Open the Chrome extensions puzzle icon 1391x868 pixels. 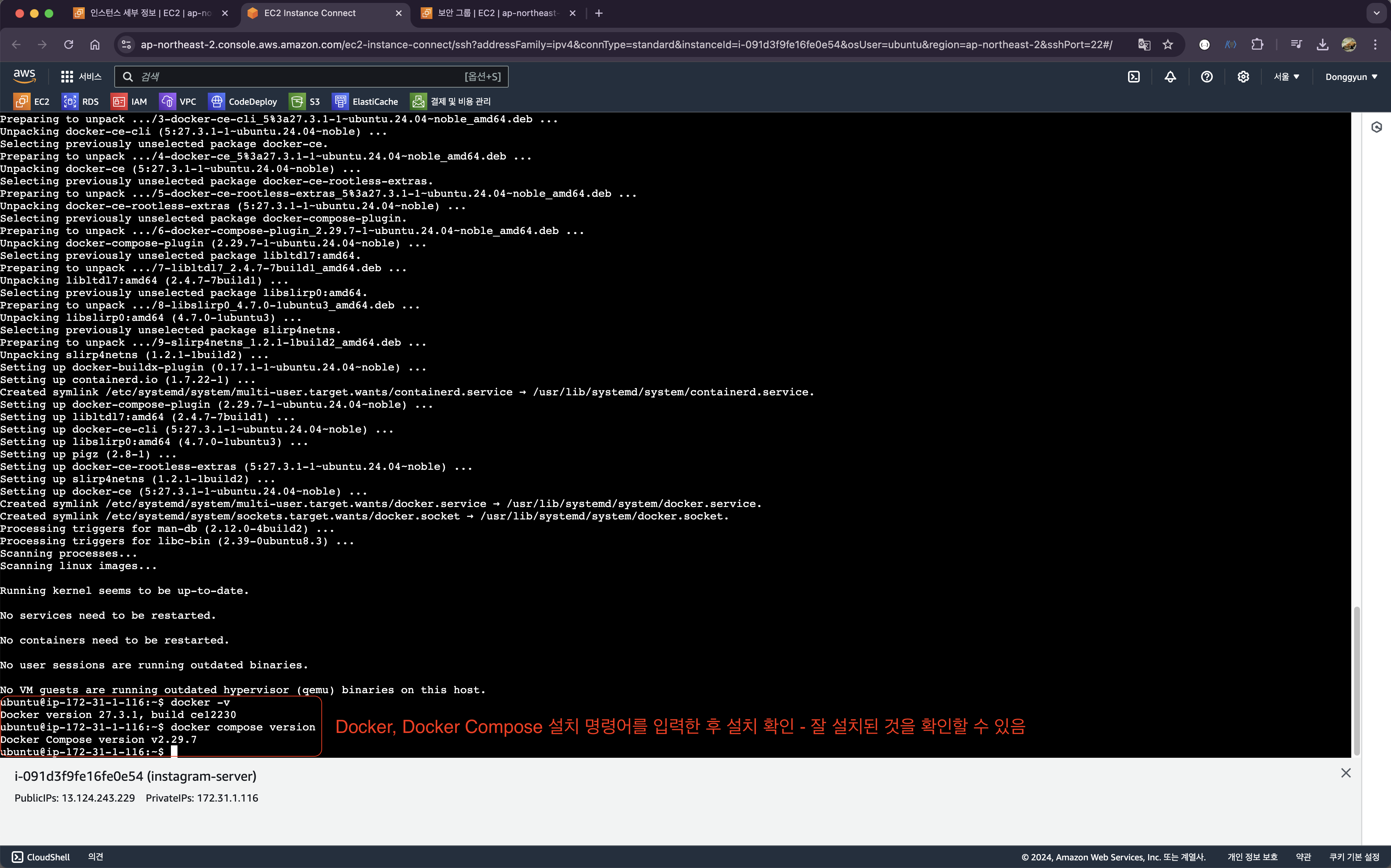point(1257,45)
